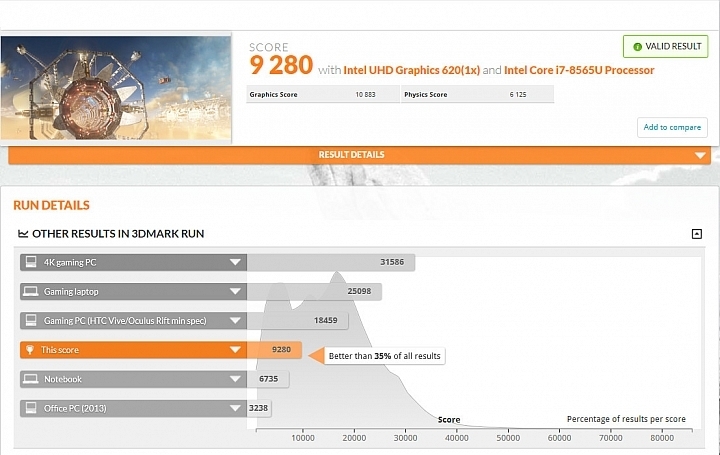This screenshot has height=455, width=720.
Task: Click the trophy icon on This score row
Action: [30, 350]
